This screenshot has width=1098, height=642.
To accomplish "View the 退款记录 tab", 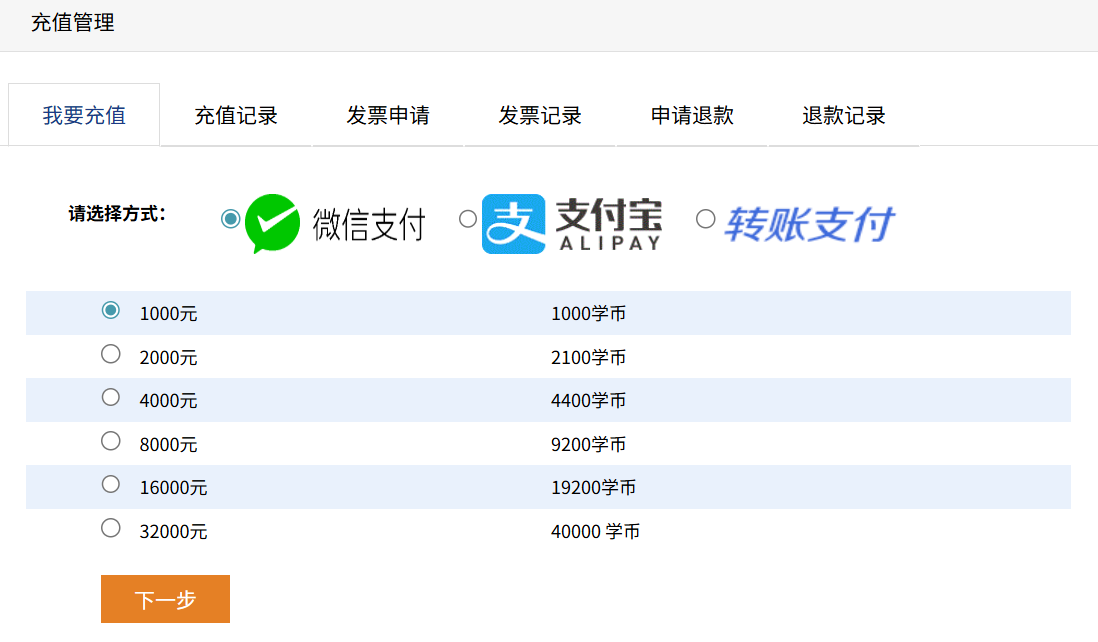I will click(x=844, y=115).
